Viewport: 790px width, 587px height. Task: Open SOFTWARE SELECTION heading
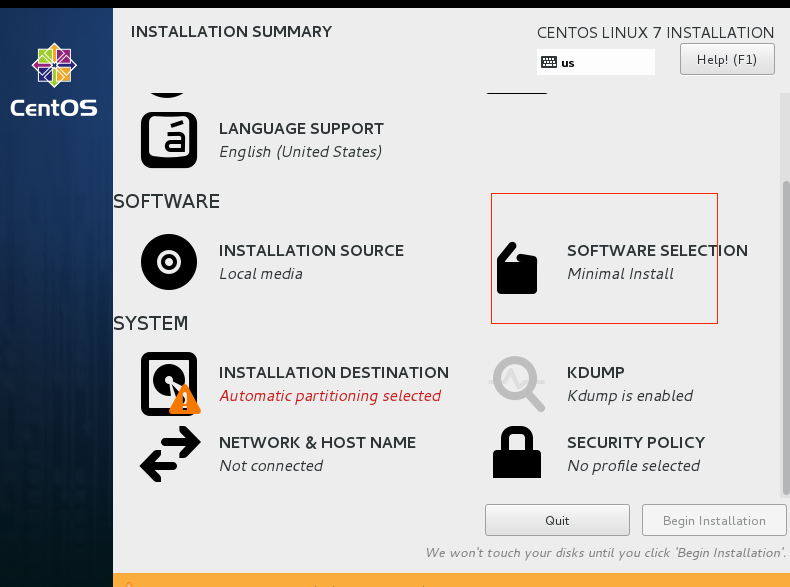[657, 250]
